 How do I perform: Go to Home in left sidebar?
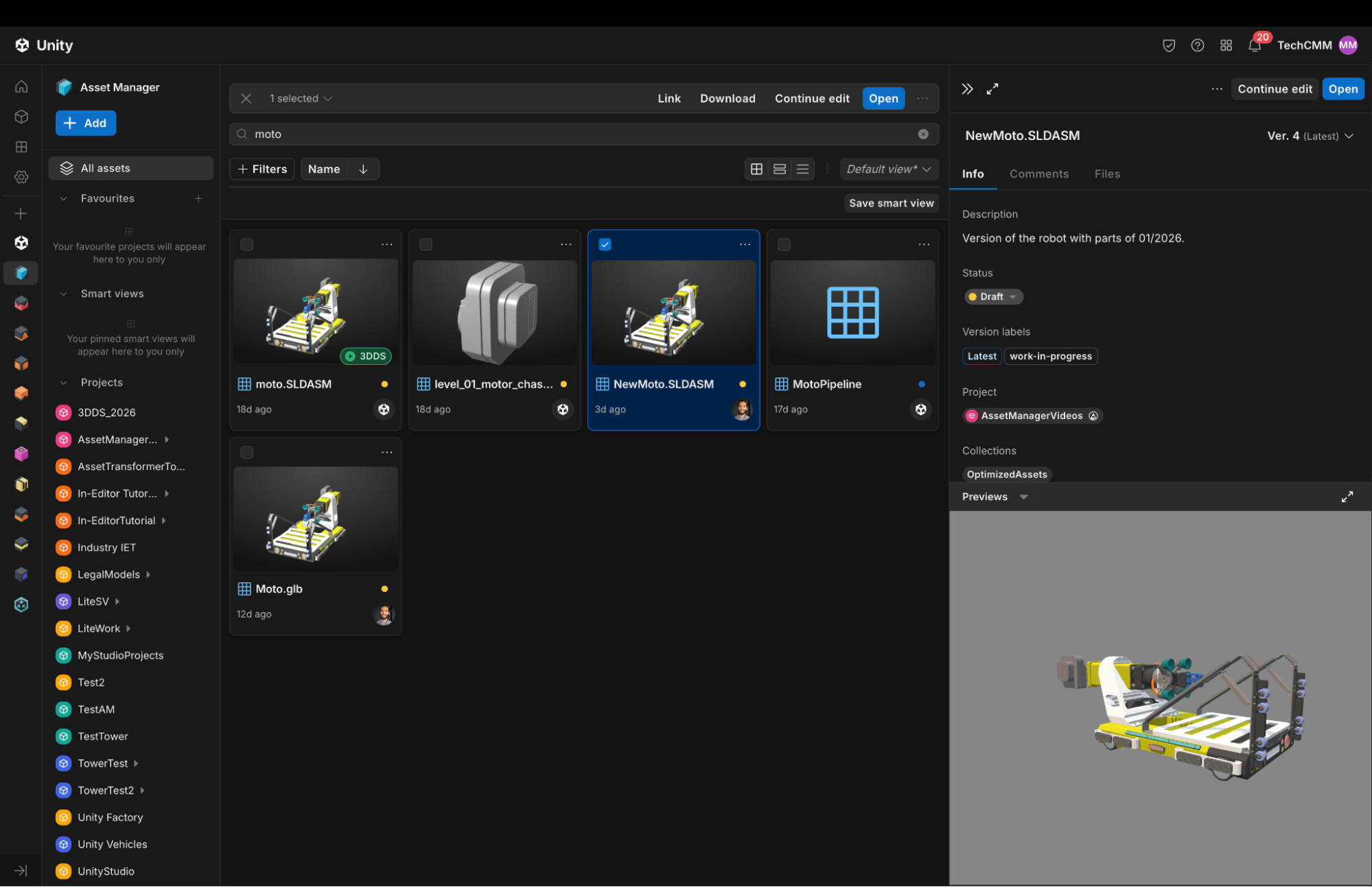click(x=21, y=86)
